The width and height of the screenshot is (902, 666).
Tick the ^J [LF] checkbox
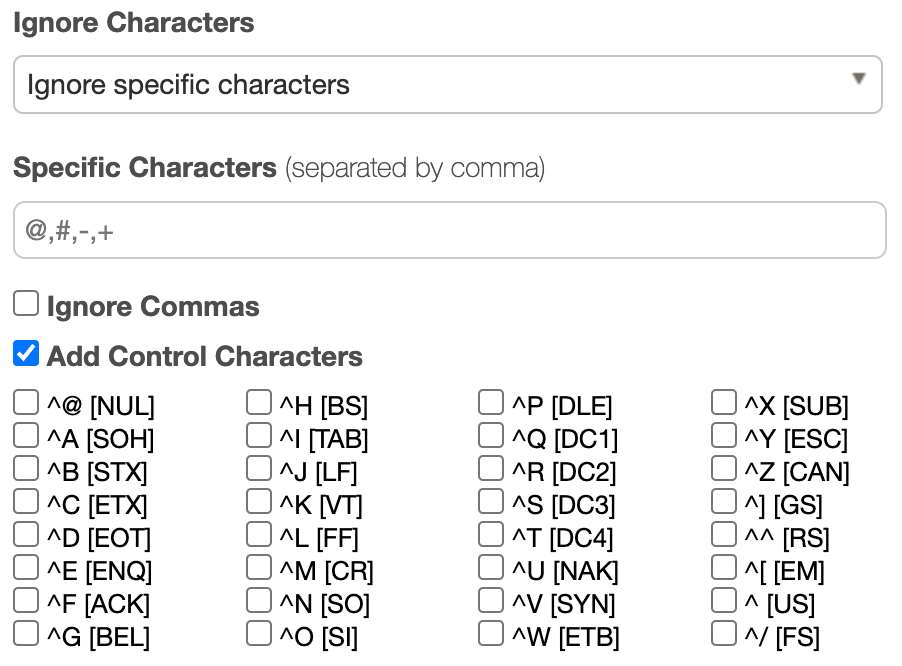point(259,469)
